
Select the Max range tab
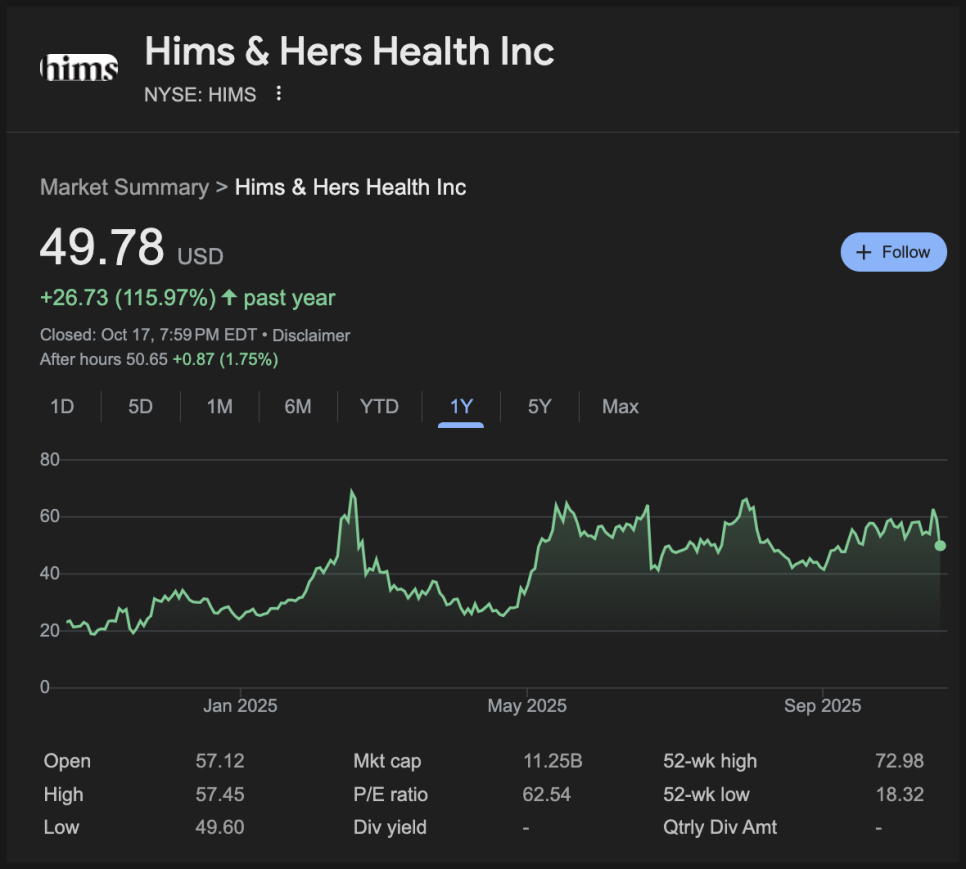click(620, 407)
